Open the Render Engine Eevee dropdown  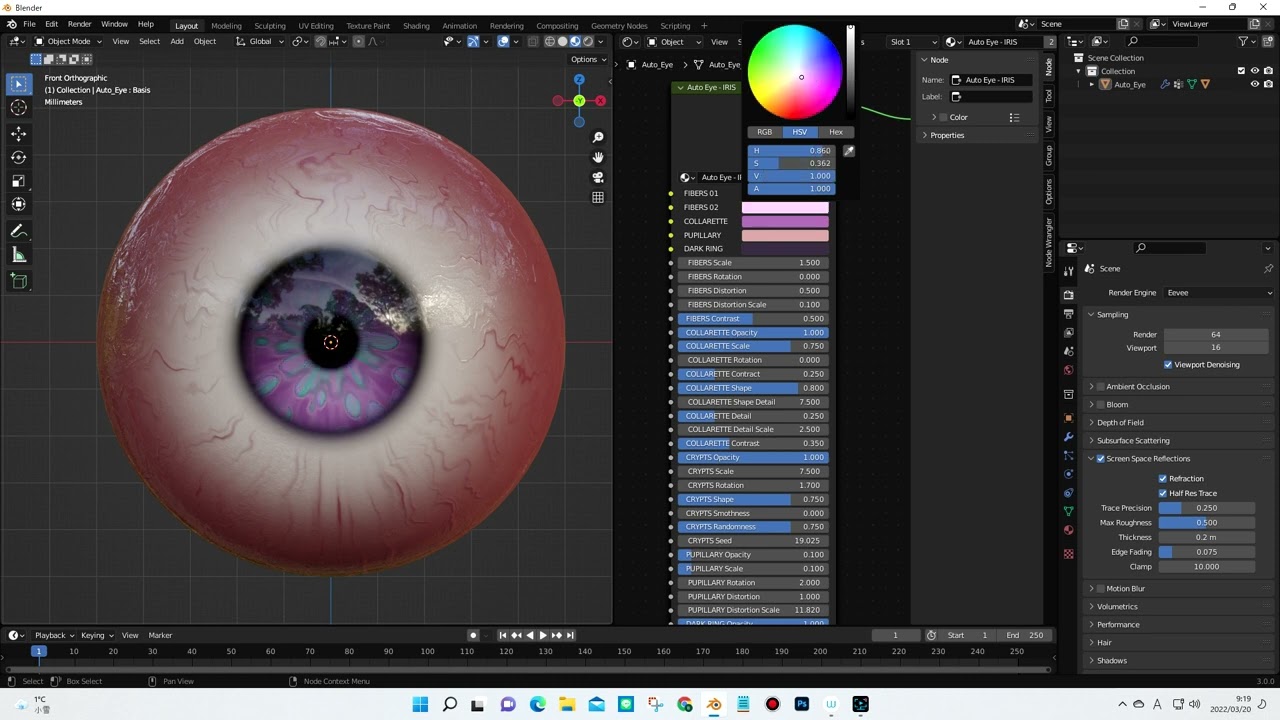tap(1218, 293)
